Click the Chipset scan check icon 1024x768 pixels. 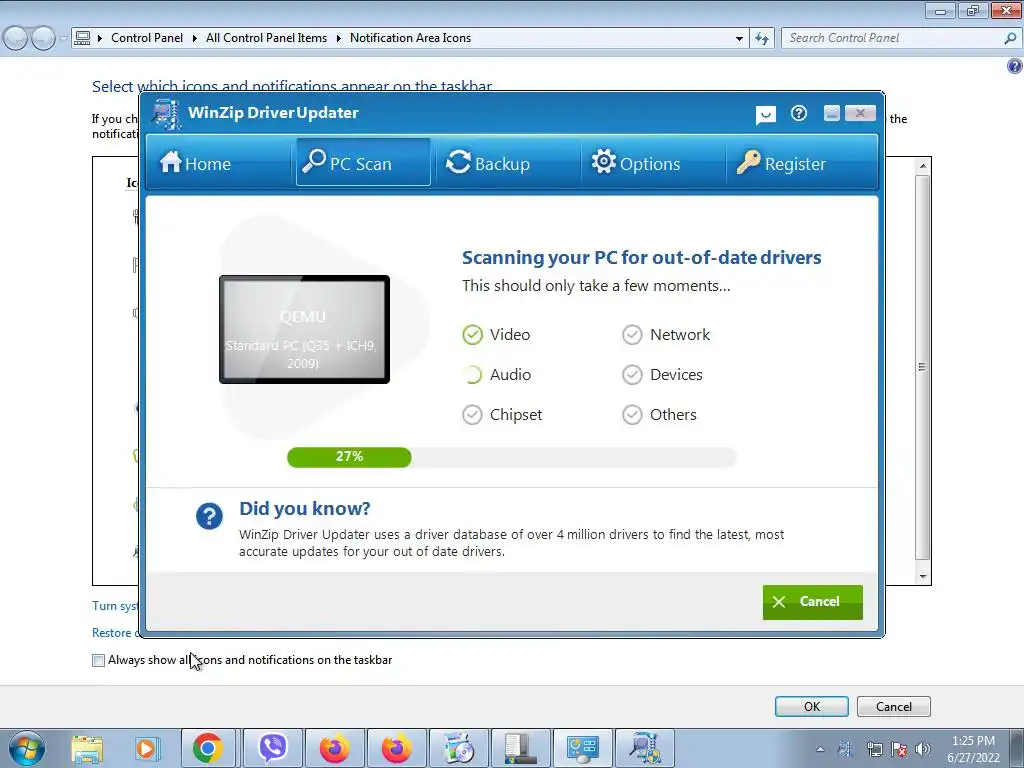tap(472, 415)
